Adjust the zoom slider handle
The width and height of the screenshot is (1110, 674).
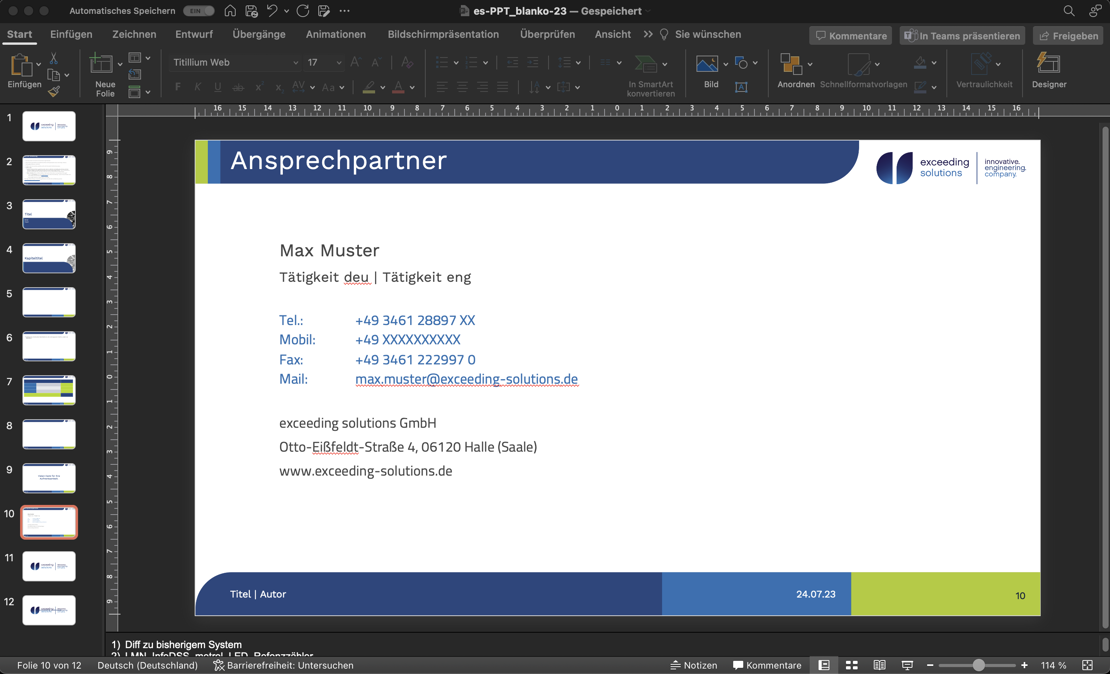(x=979, y=665)
